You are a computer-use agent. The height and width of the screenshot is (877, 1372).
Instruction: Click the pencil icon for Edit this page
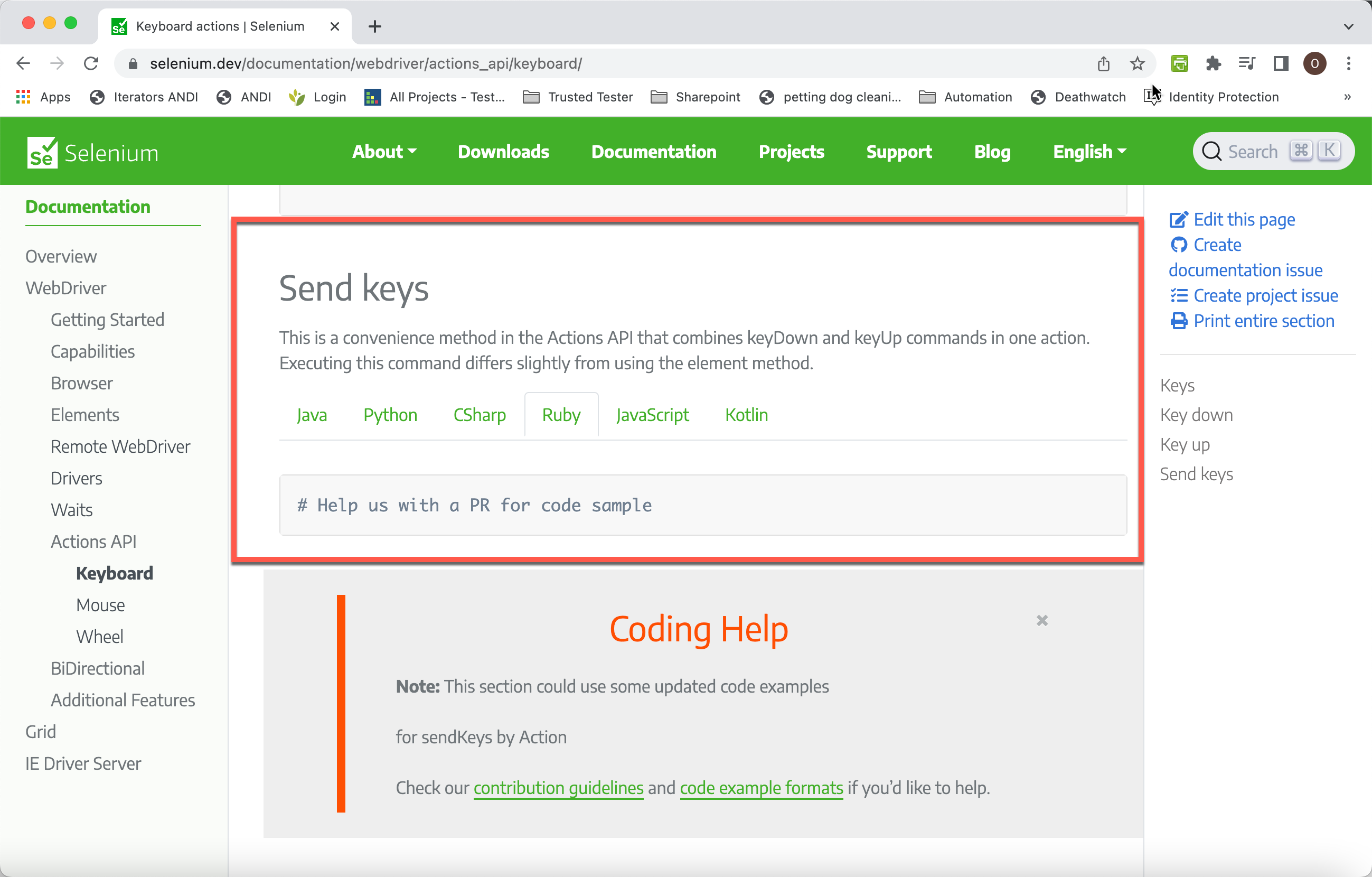(x=1179, y=219)
